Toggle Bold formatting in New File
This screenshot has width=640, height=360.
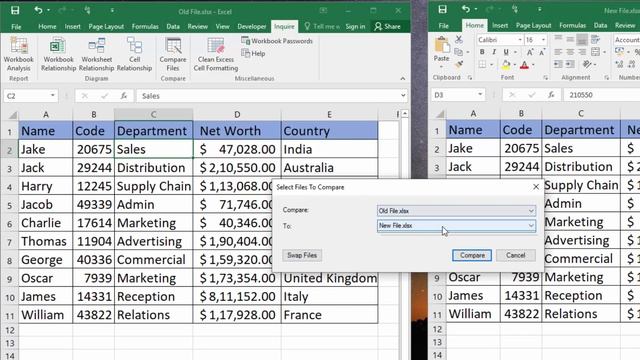(482, 52)
